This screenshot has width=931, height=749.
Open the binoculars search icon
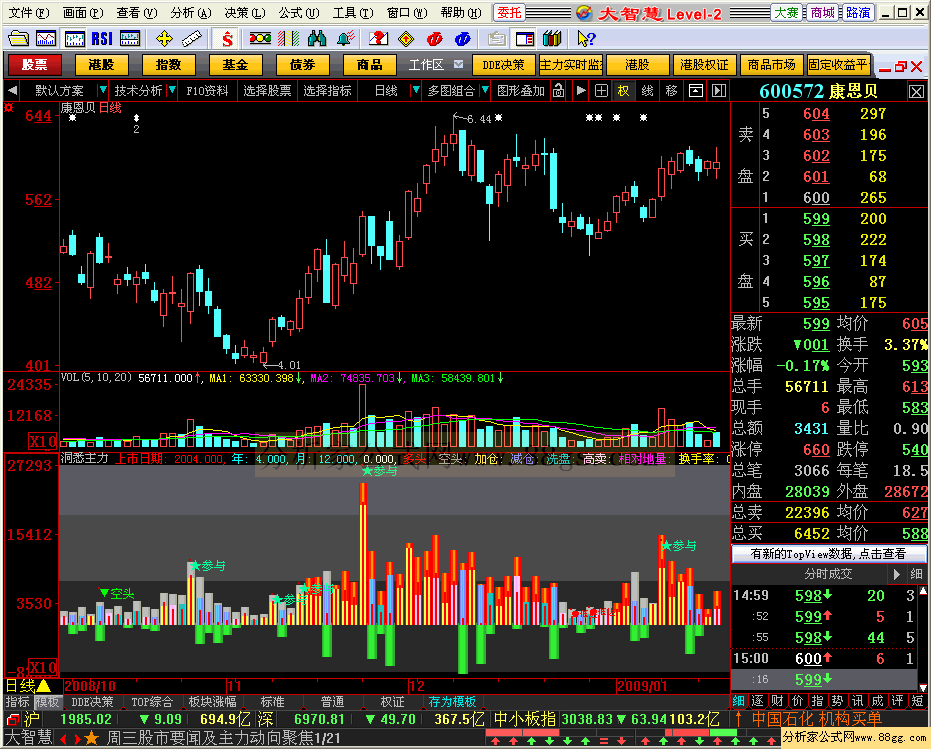pos(317,39)
